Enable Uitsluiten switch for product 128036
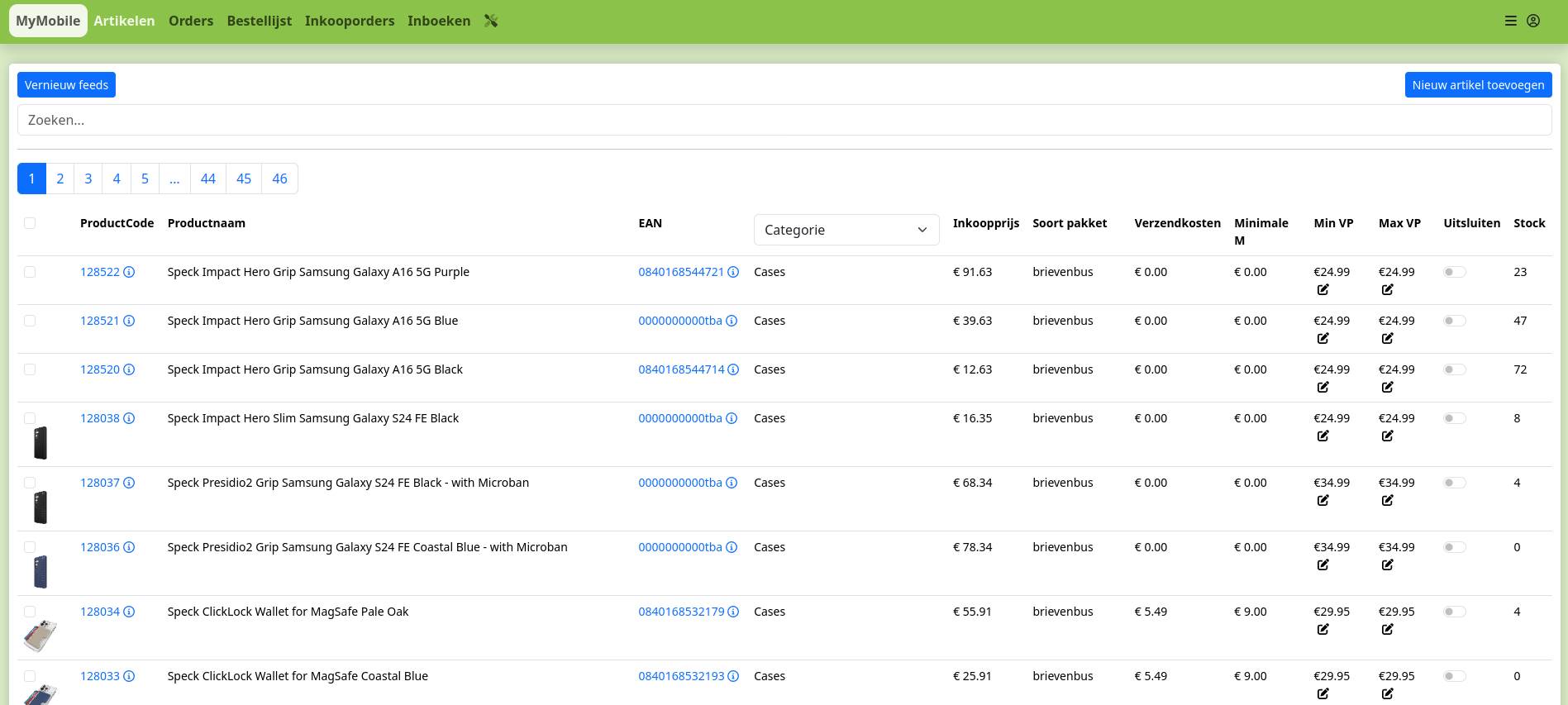 click(x=1454, y=547)
